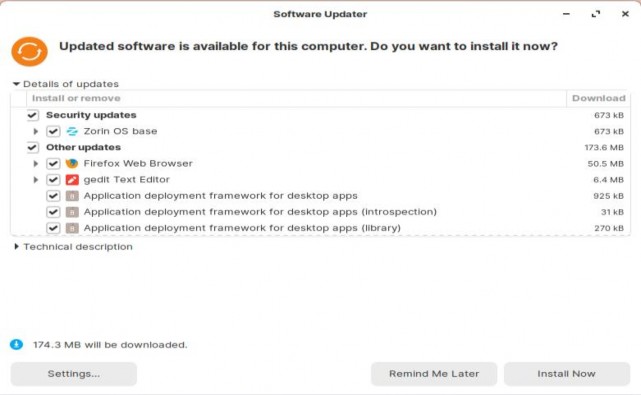Image resolution: width=641 pixels, height=395 pixels.
Task: Click the gedit Text Editor icon
Action: [72, 180]
